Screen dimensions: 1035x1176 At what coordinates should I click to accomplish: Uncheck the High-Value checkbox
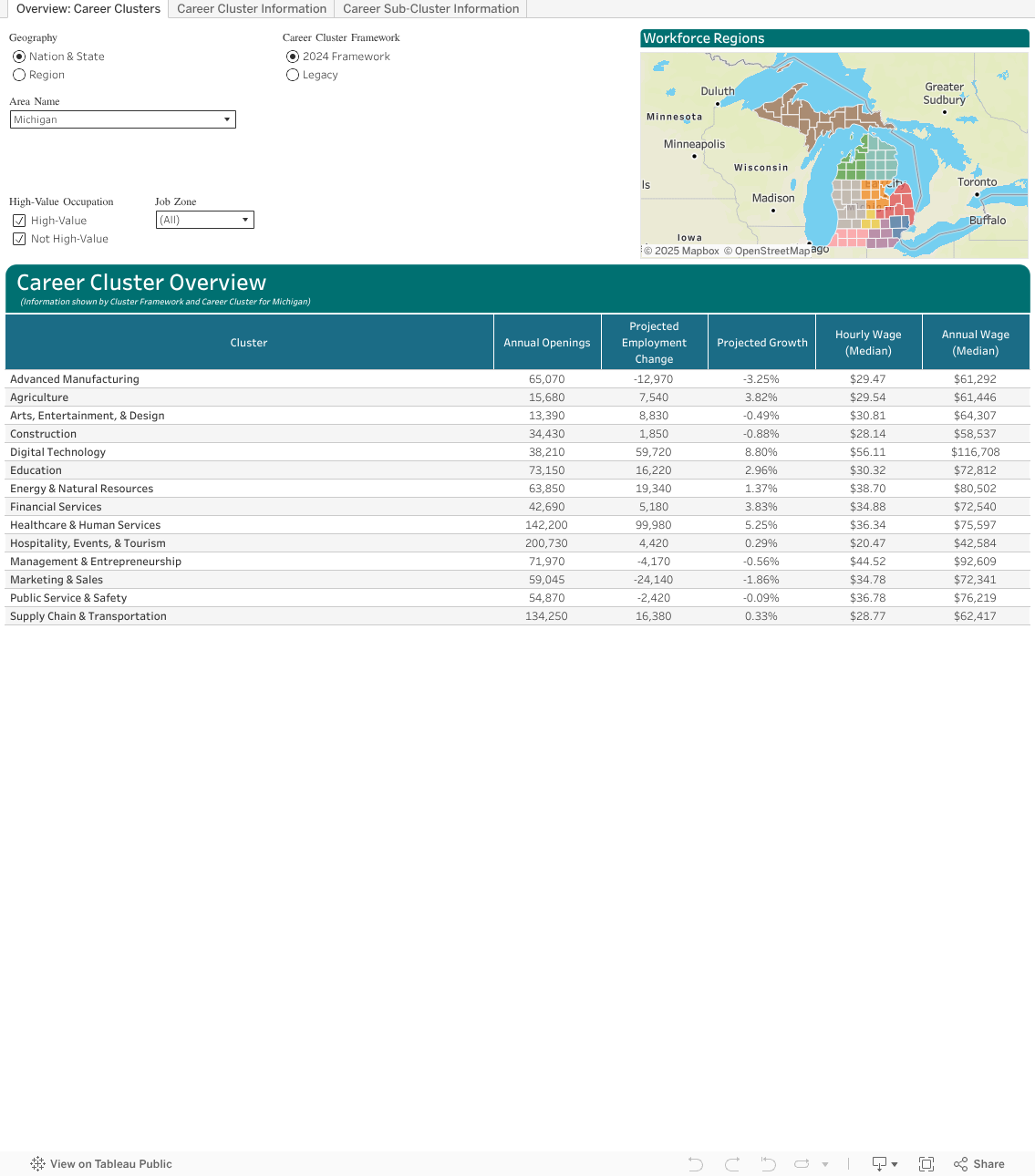(x=19, y=221)
